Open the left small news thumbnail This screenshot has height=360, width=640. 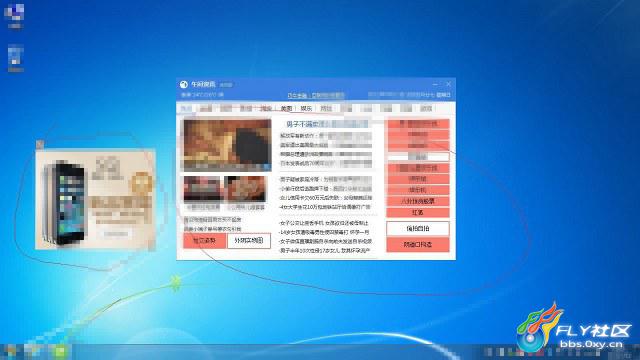coord(202,189)
